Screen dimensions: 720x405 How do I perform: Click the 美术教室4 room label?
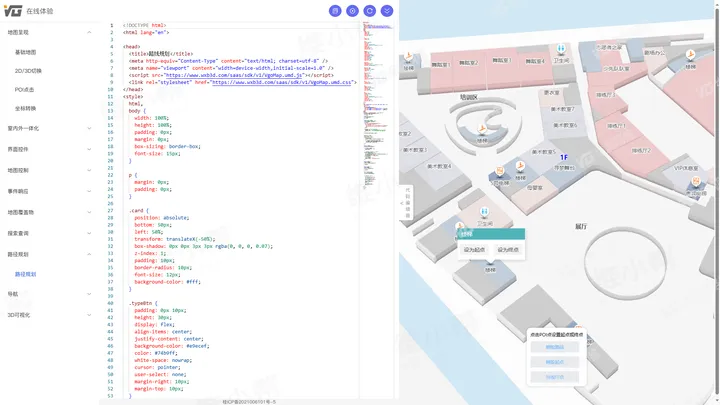(439, 166)
